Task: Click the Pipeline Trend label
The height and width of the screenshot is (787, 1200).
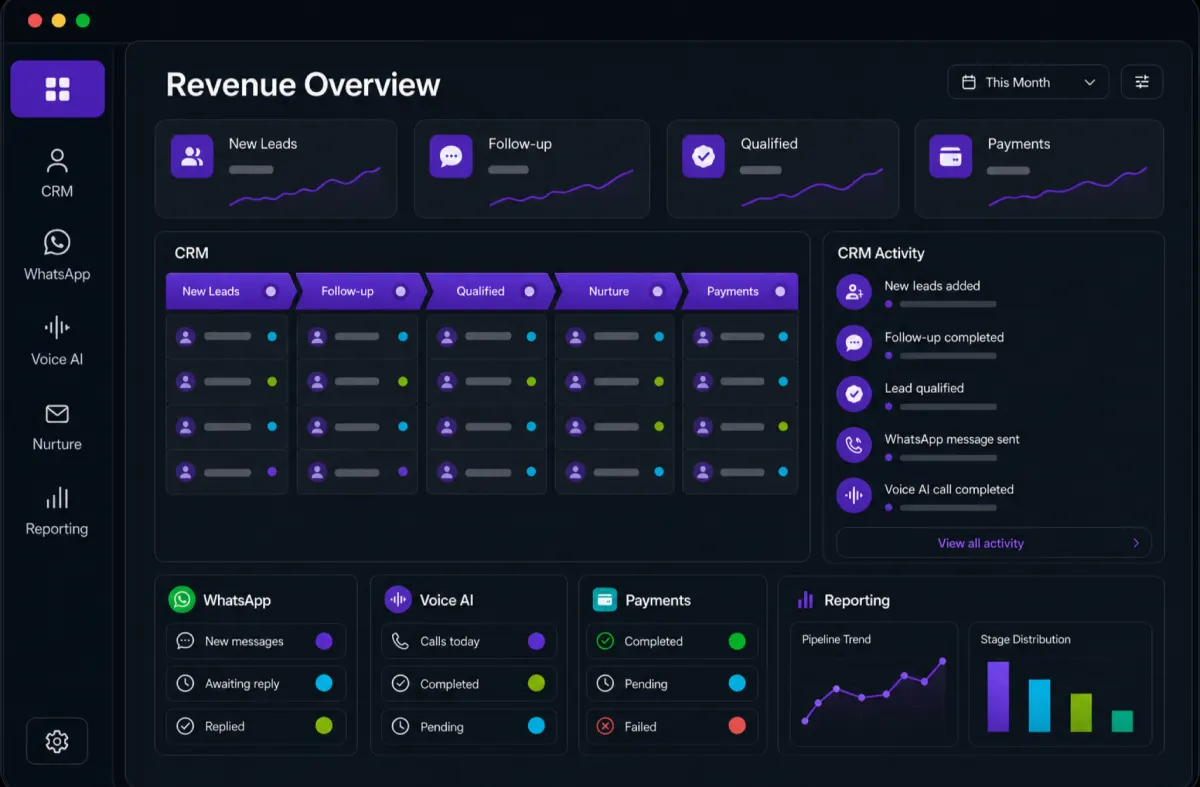Action: (x=836, y=639)
